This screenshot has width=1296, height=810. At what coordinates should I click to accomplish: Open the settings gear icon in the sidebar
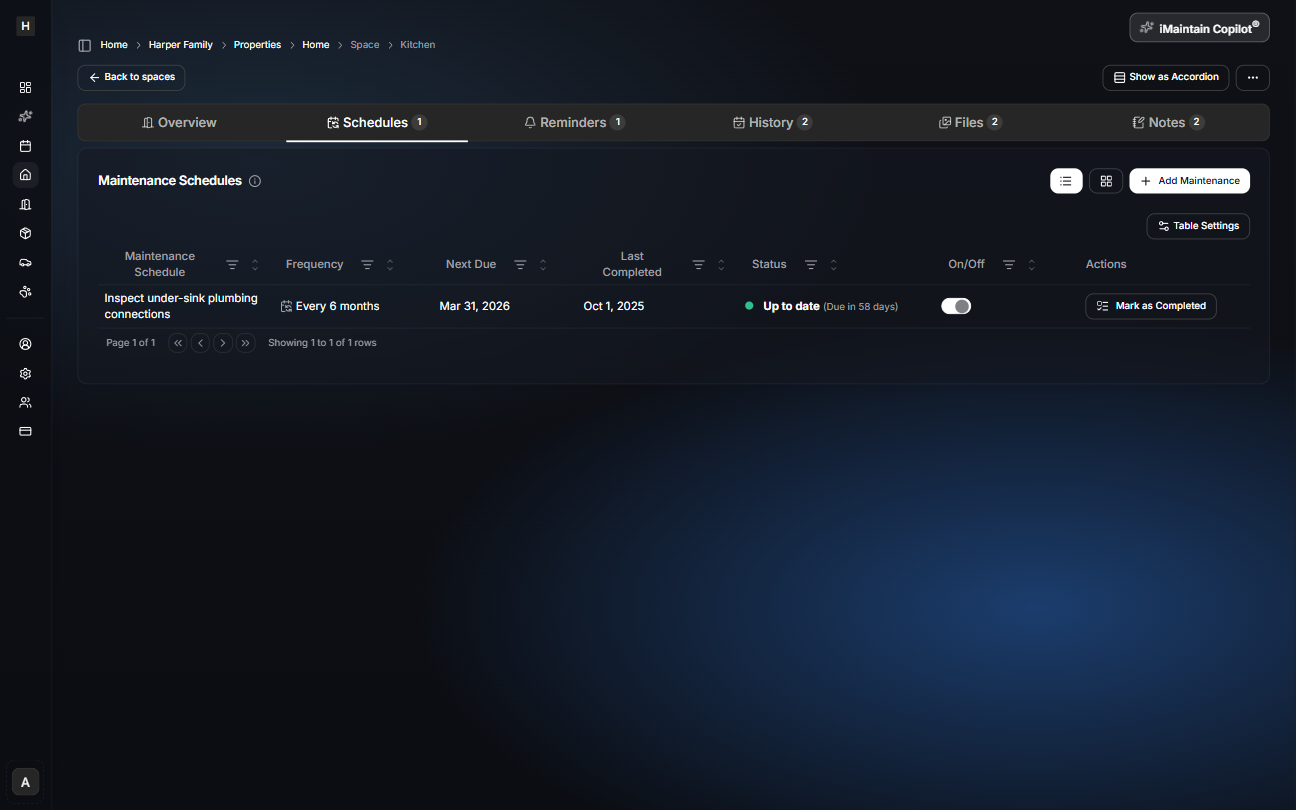click(25, 373)
